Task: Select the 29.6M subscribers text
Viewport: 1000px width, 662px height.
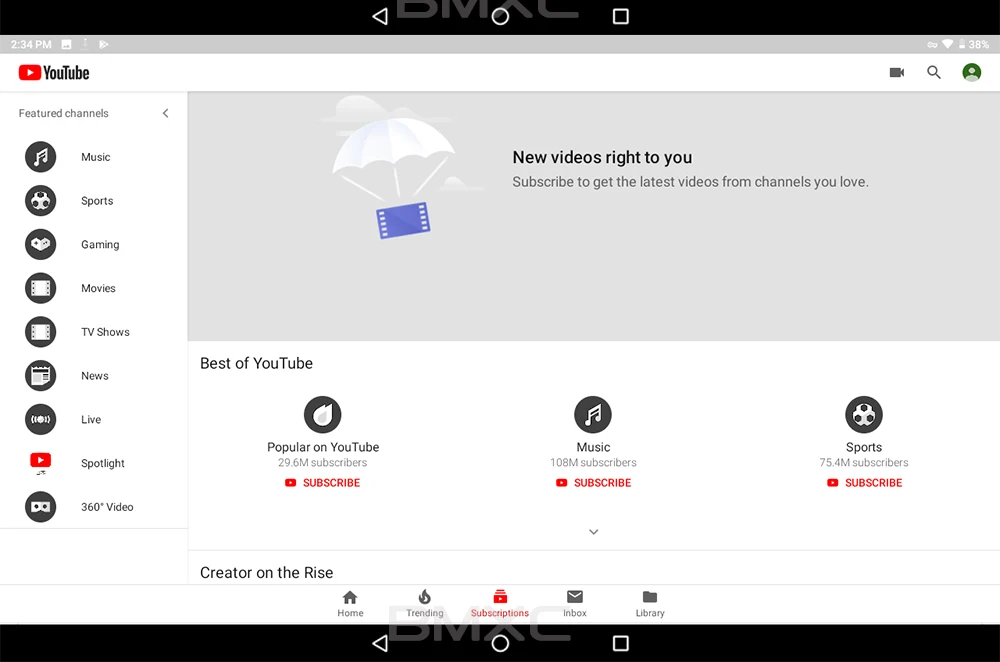Action: pos(323,462)
